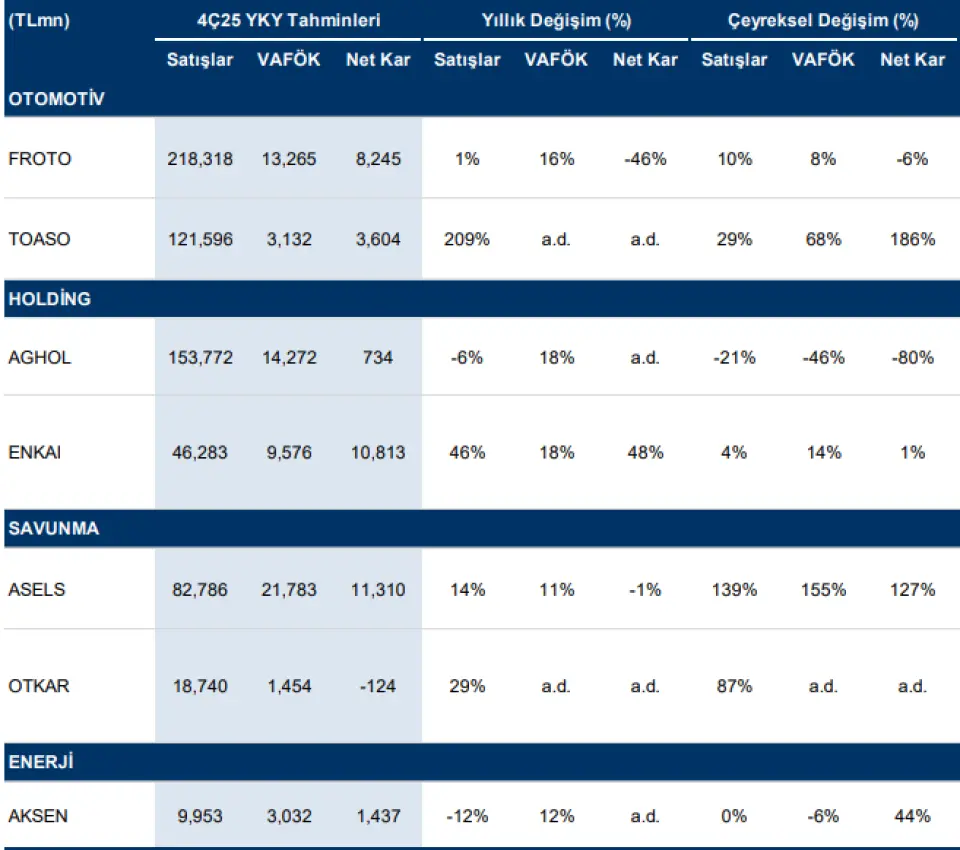960x850 pixels.
Task: Click the ASELS ticker label
Action: 37,590
